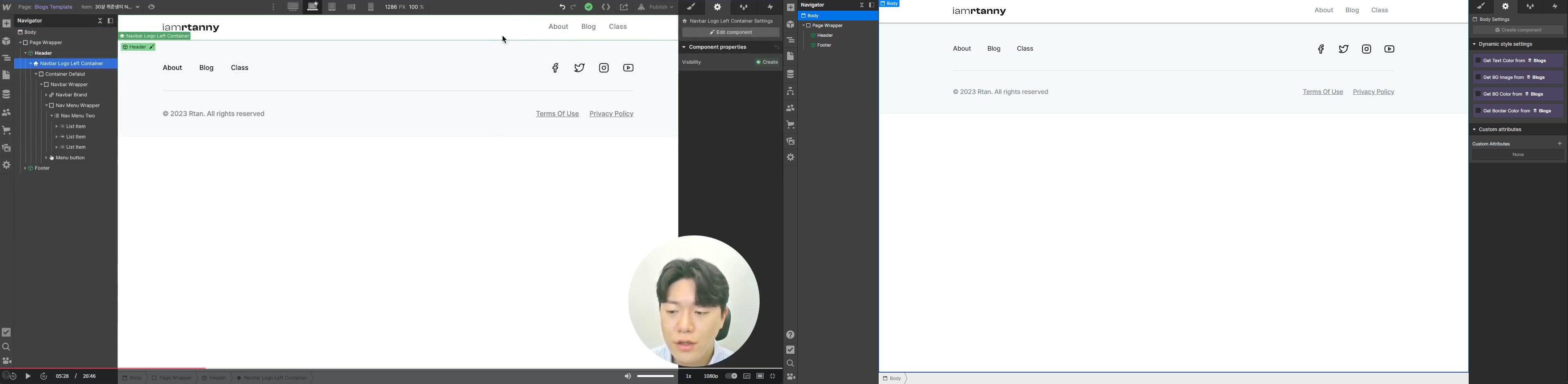Click Privacy Policy link in right canvas
The image size is (1568, 384).
point(1373,92)
